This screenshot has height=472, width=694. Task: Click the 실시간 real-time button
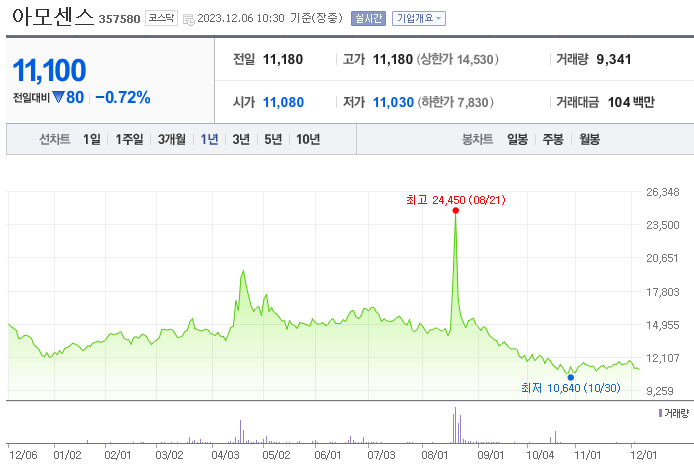point(368,18)
